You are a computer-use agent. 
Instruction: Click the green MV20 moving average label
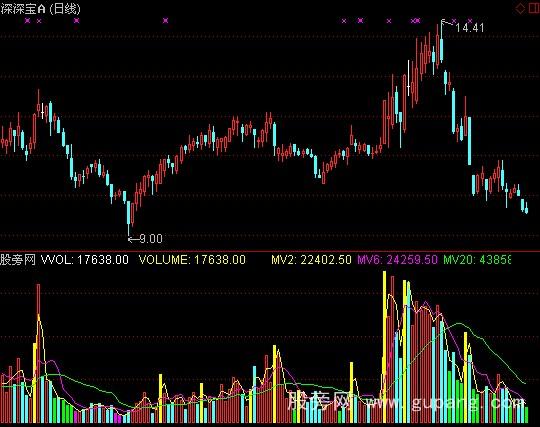477,259
